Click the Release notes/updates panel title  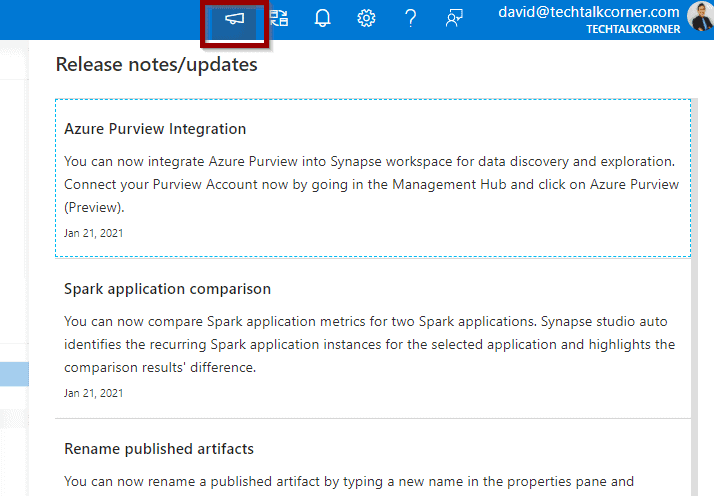(156, 64)
